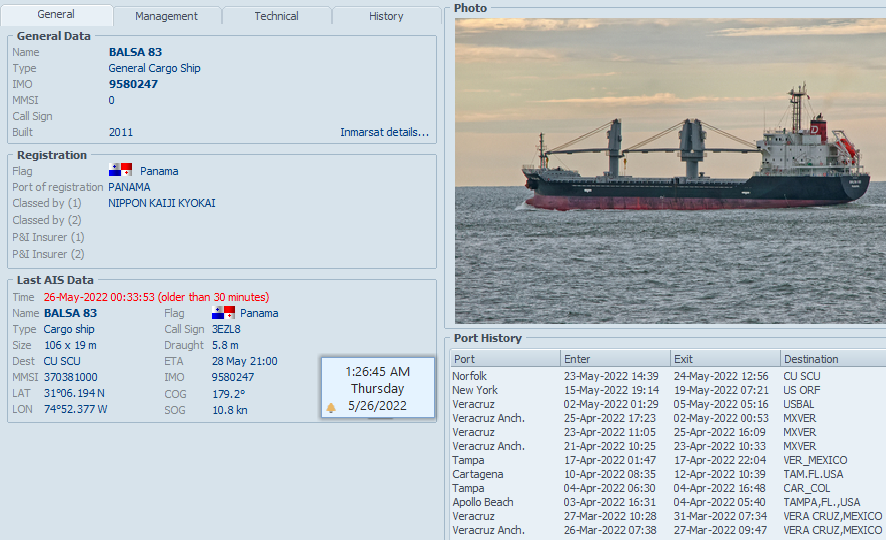The width and height of the screenshot is (886, 540).
Task: Open the History tab
Action: (386, 16)
